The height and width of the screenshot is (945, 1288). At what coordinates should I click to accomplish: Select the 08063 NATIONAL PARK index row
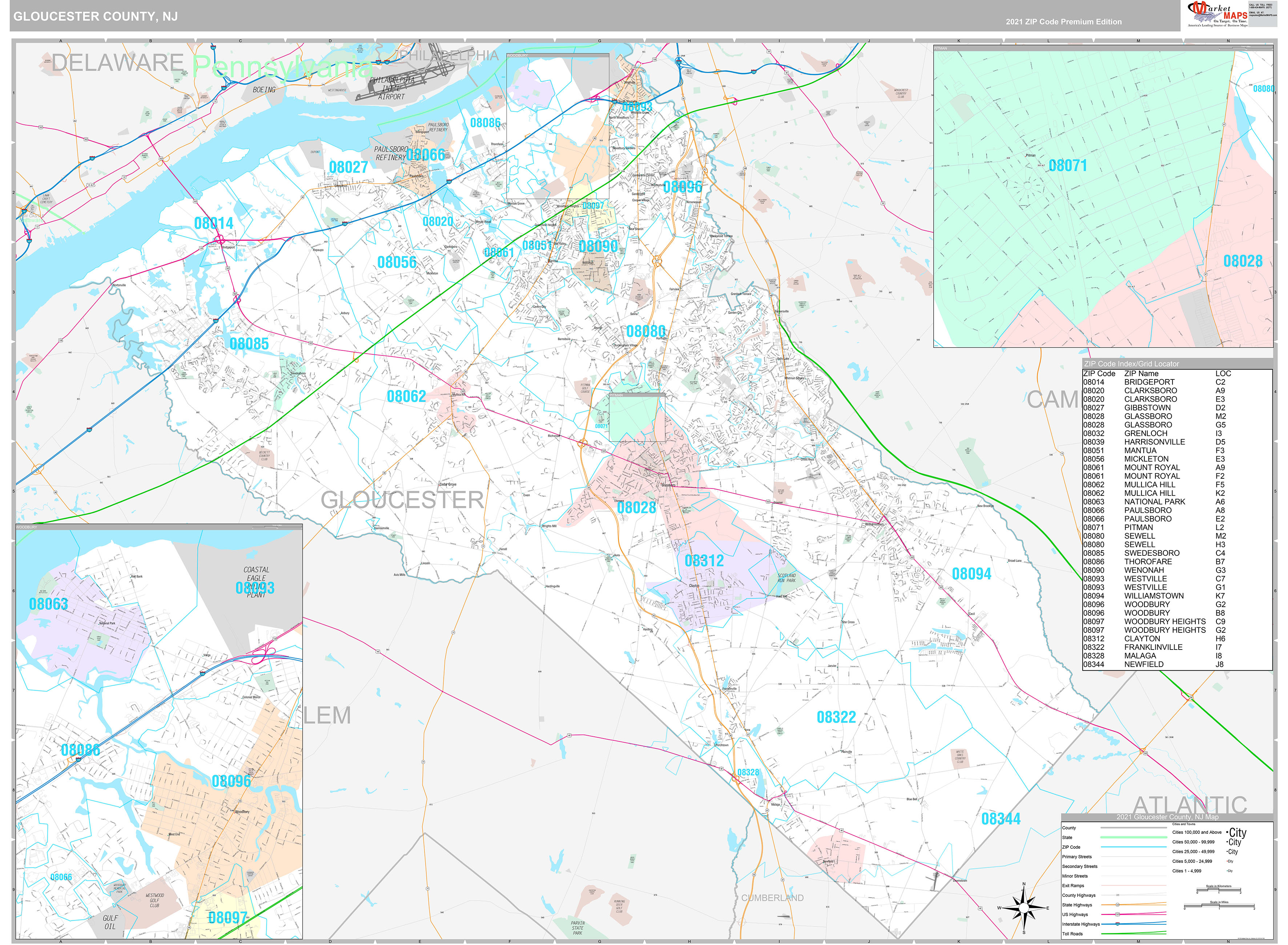point(1177,502)
